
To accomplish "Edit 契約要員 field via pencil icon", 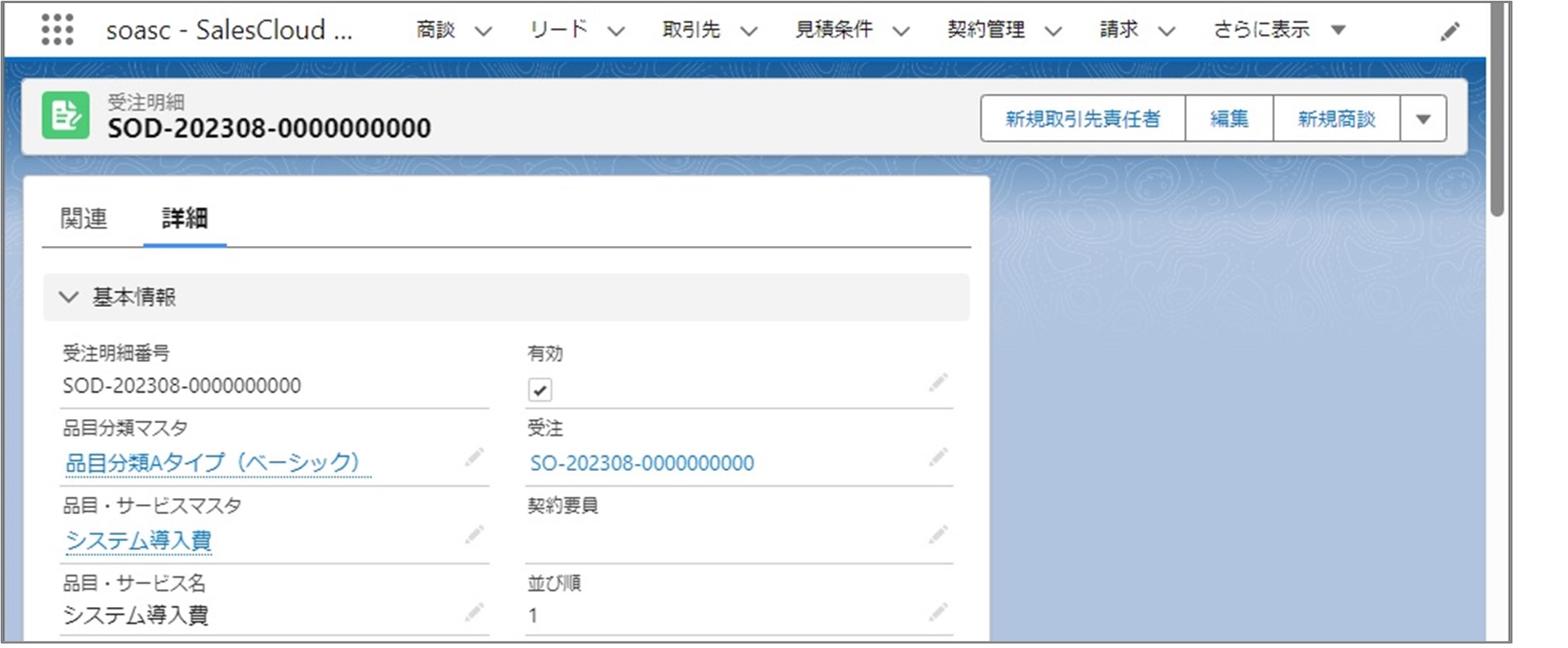I will (938, 534).
